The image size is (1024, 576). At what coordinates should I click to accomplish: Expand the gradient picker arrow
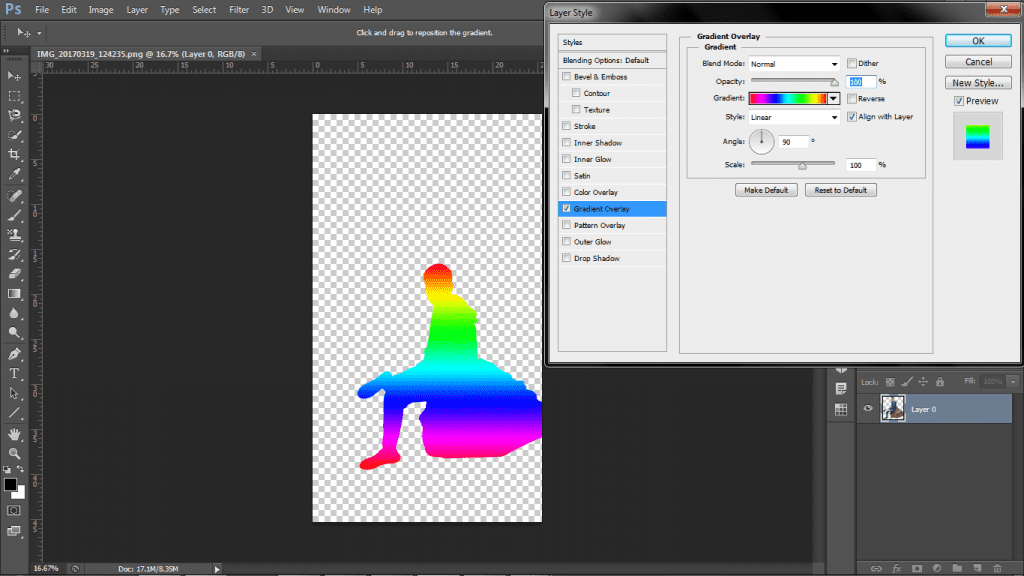tap(834, 99)
